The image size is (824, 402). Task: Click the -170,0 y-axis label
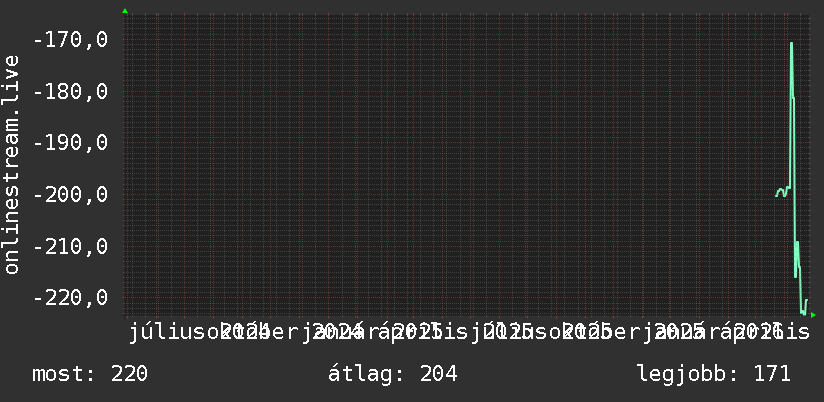pyautogui.click(x=70, y=39)
